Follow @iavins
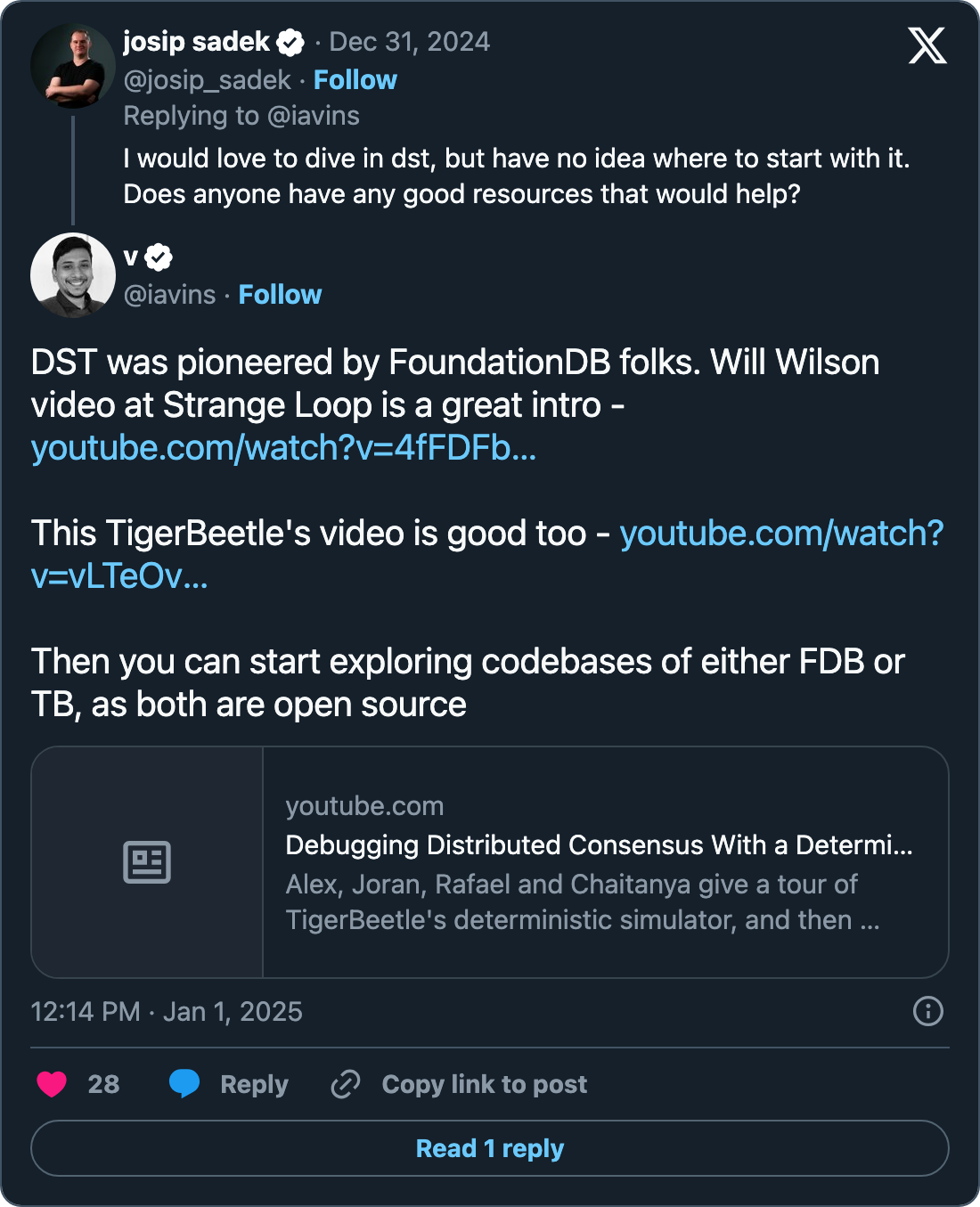This screenshot has height=1207, width=980. (x=280, y=295)
